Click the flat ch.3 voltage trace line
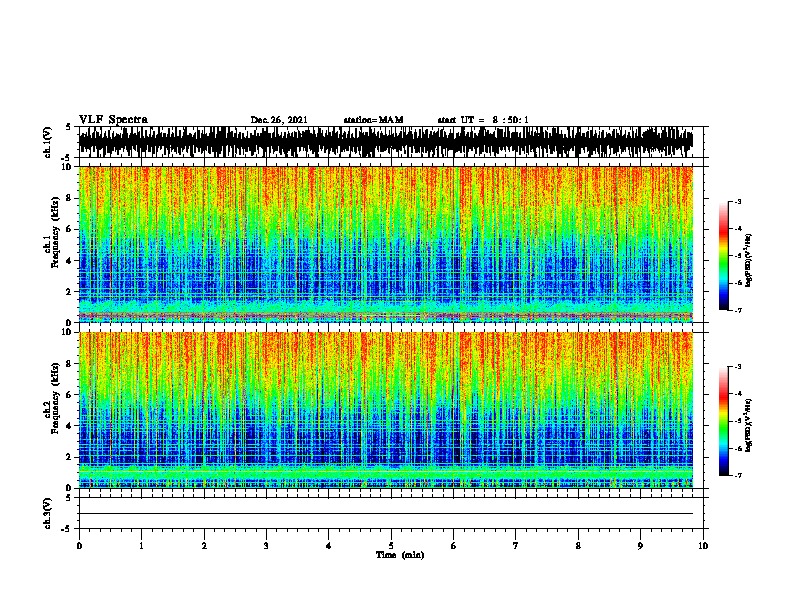Viewport: 792px width, 612px height. click(x=386, y=514)
